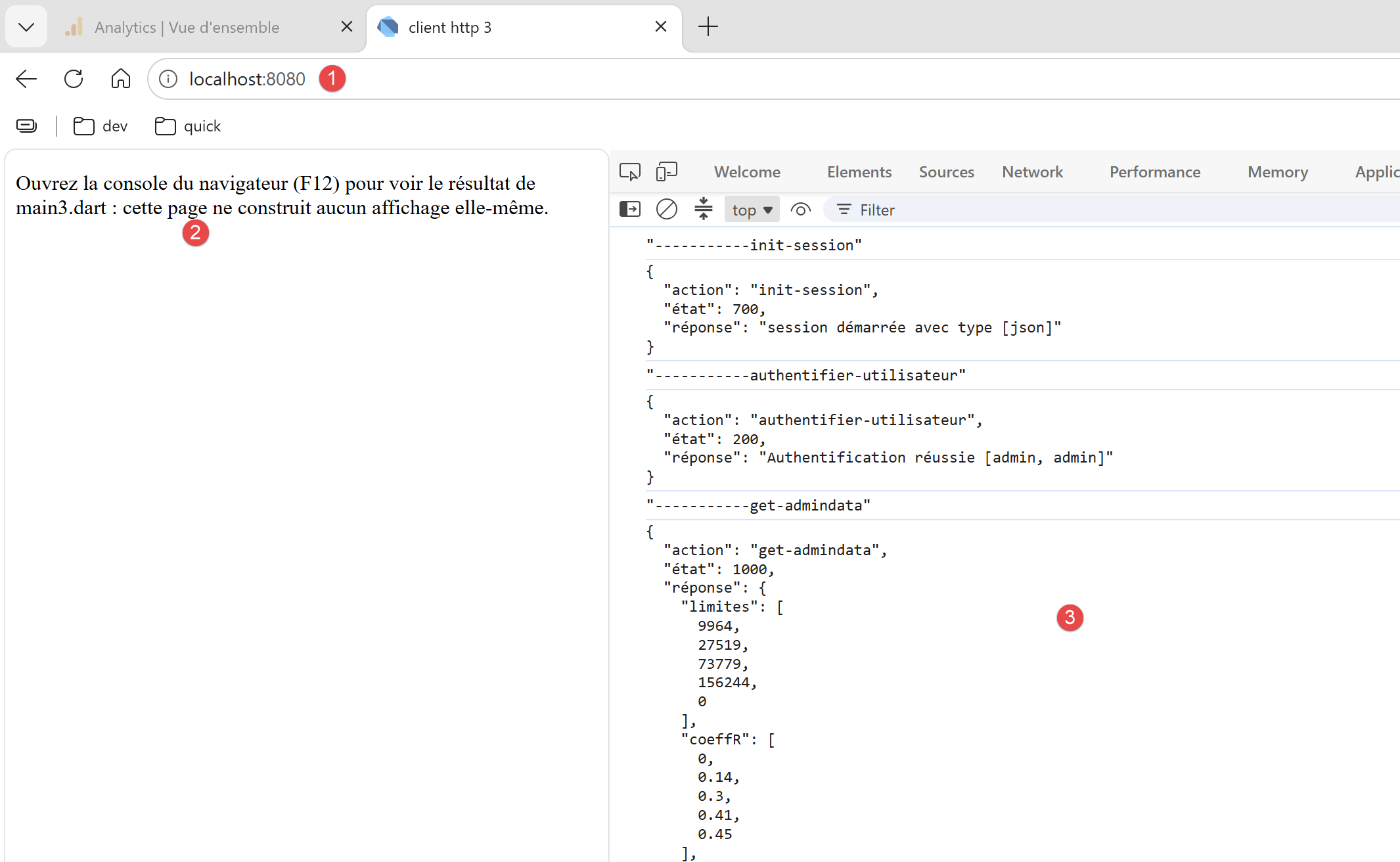The height and width of the screenshot is (862, 1400).
Task: Open the dev bookmarks folder
Action: (x=101, y=126)
